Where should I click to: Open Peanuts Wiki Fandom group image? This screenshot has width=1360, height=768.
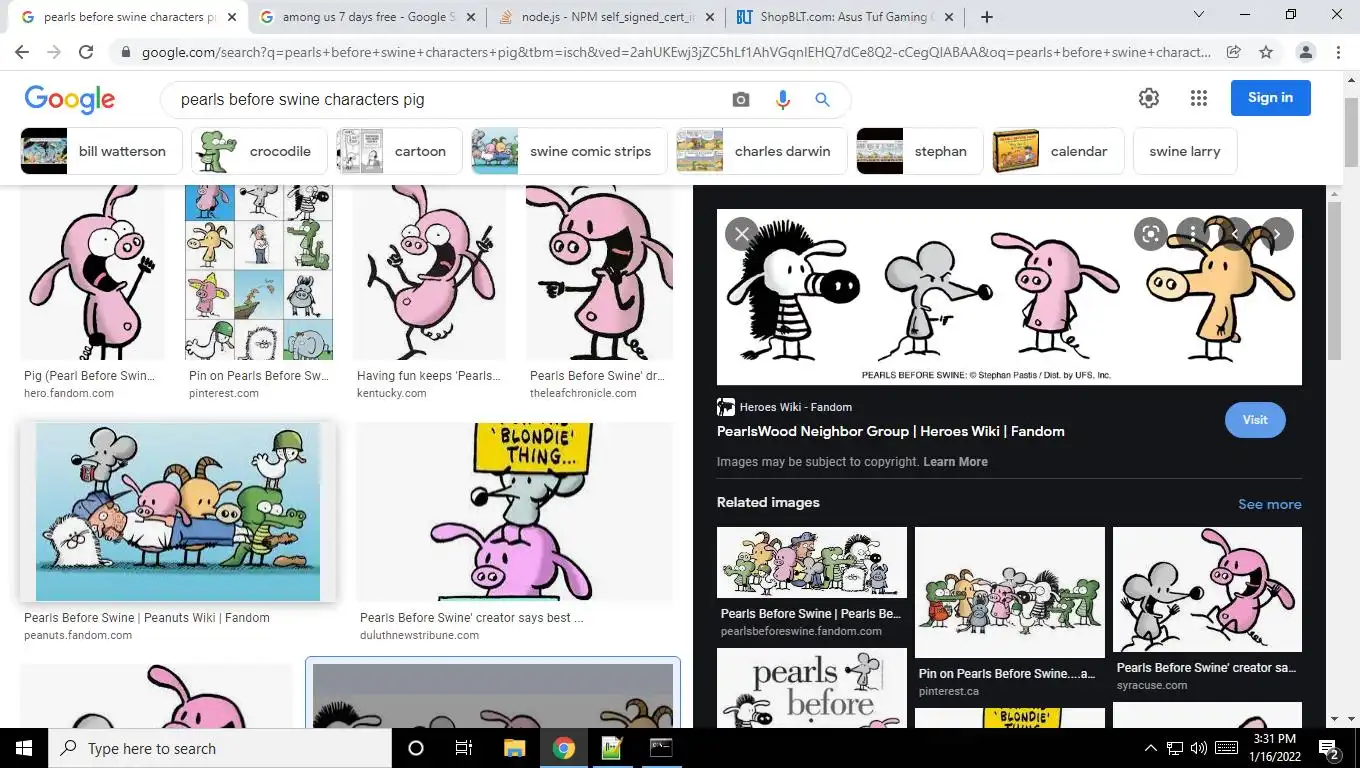pos(178,512)
